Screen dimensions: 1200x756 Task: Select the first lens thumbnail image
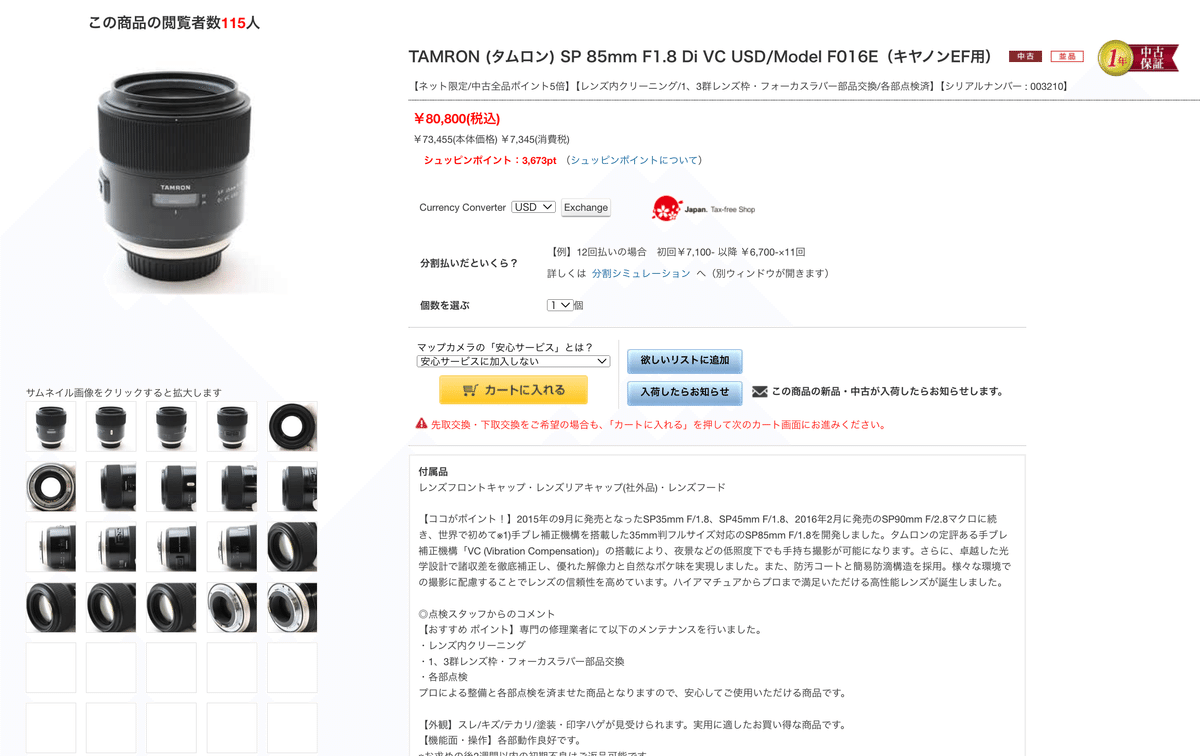point(51,427)
